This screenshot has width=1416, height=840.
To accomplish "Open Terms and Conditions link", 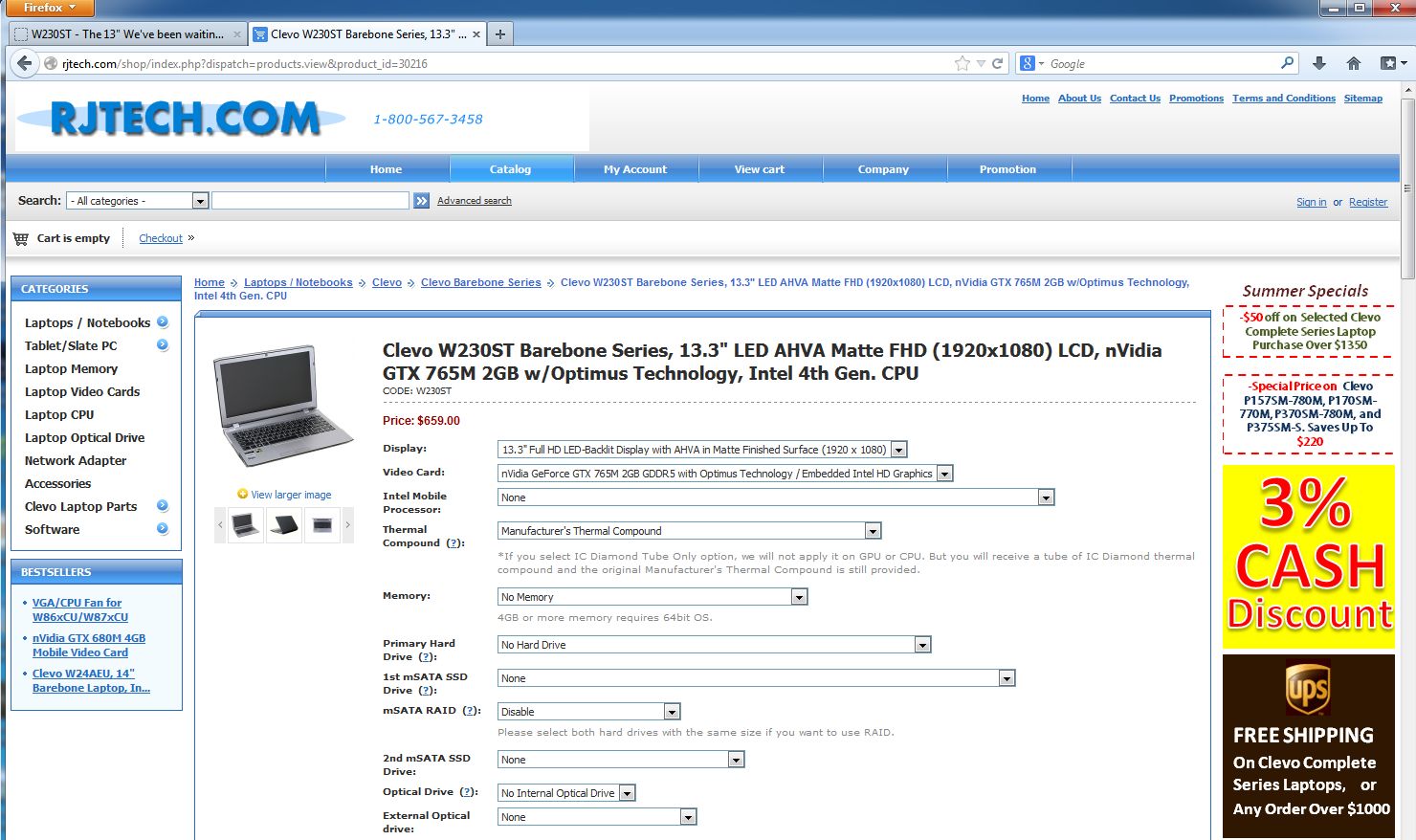I will 1284,99.
